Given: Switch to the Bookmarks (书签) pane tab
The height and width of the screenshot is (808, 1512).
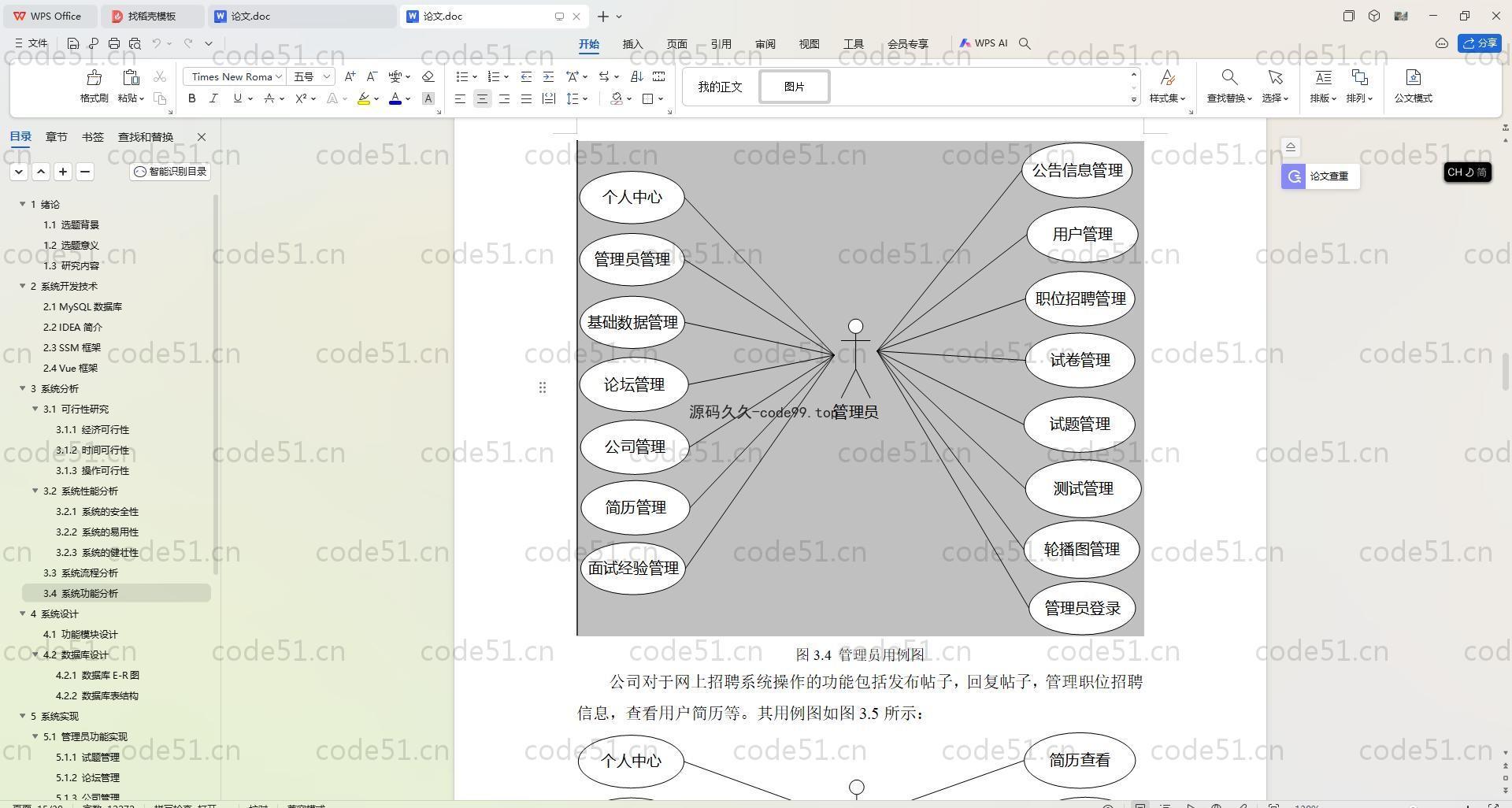Looking at the screenshot, I should [92, 137].
